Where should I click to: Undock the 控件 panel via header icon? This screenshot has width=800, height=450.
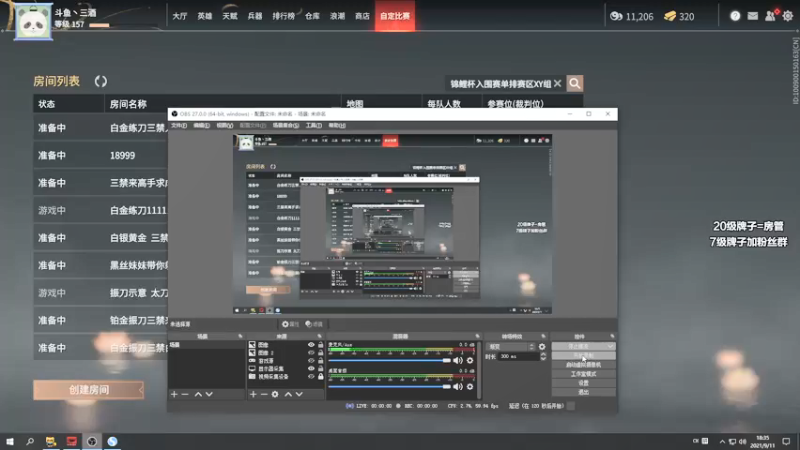click(612, 336)
